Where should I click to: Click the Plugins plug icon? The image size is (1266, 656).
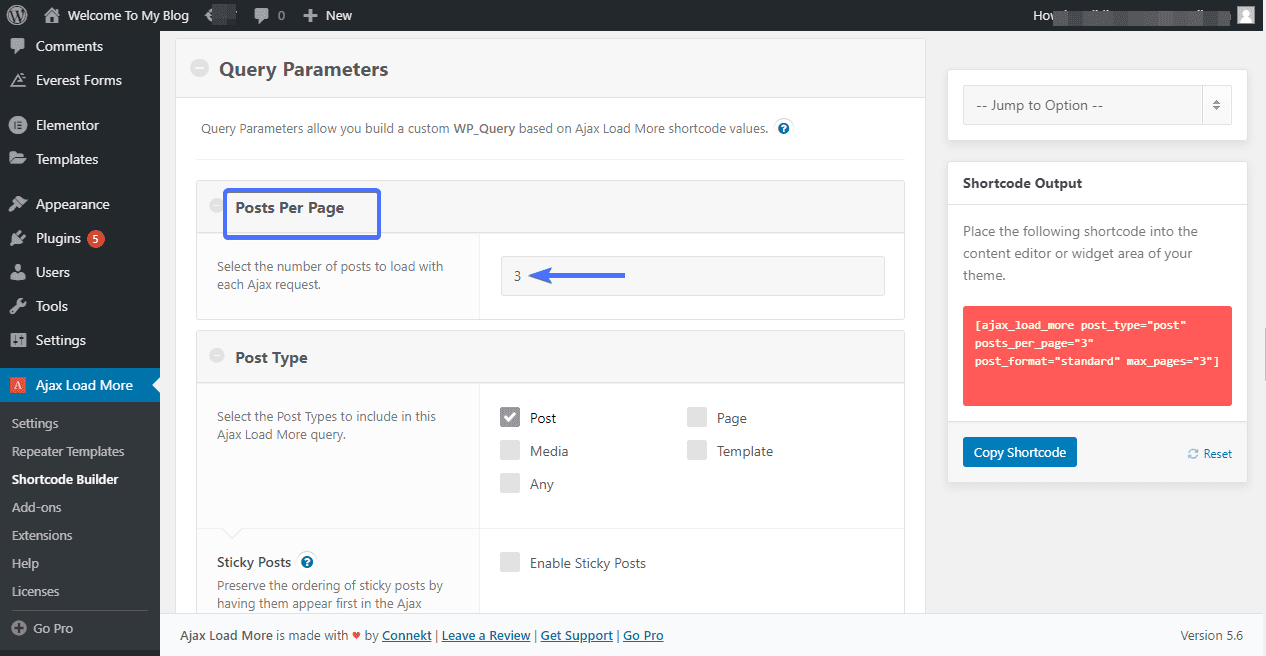click(18, 238)
